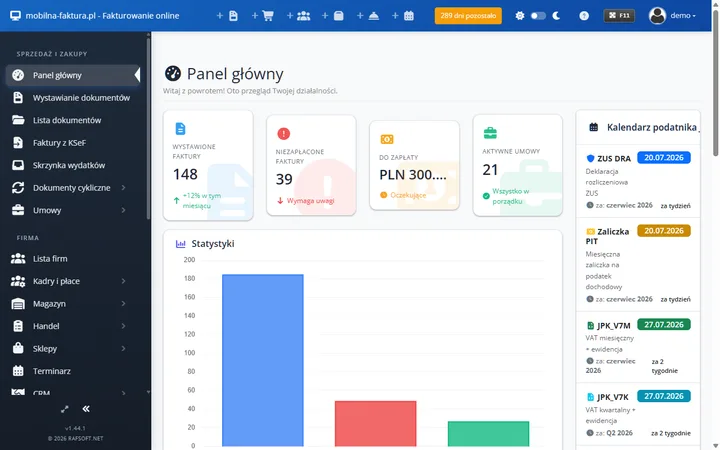Click the add shopping cart icon in top bar
The image size is (720, 450).
[x=263, y=16]
